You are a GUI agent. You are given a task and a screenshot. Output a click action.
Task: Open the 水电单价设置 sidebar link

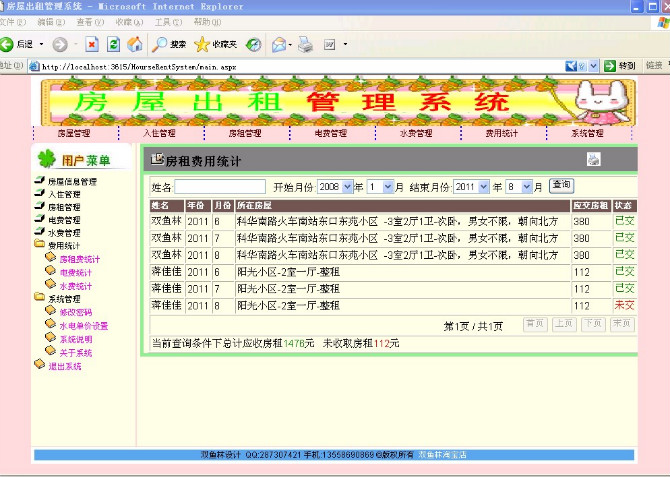click(x=84, y=326)
